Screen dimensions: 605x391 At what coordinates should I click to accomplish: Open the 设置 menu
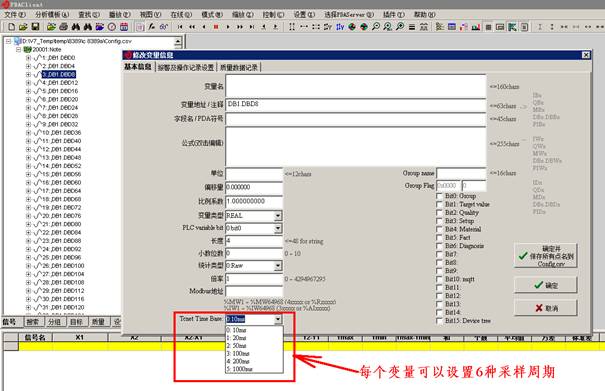click(304, 14)
